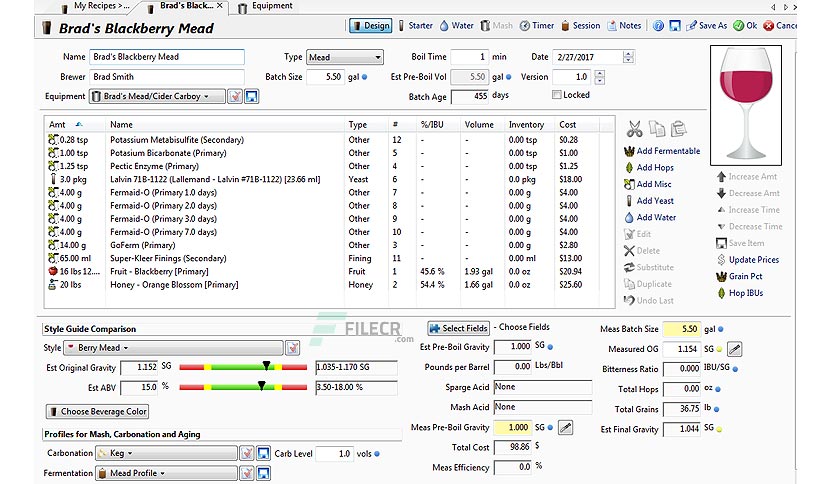This screenshot has height=484, width=836.
Task: Click the wine glass color thumbnail
Action: pos(745,105)
